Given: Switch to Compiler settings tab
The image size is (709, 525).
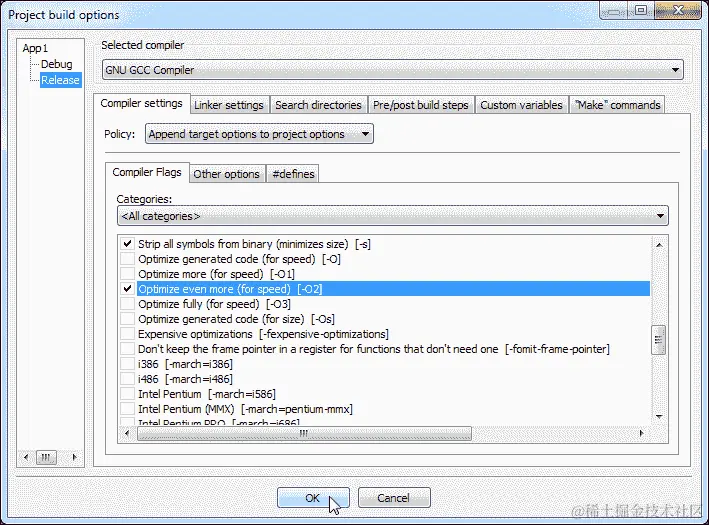Looking at the screenshot, I should [x=142, y=104].
